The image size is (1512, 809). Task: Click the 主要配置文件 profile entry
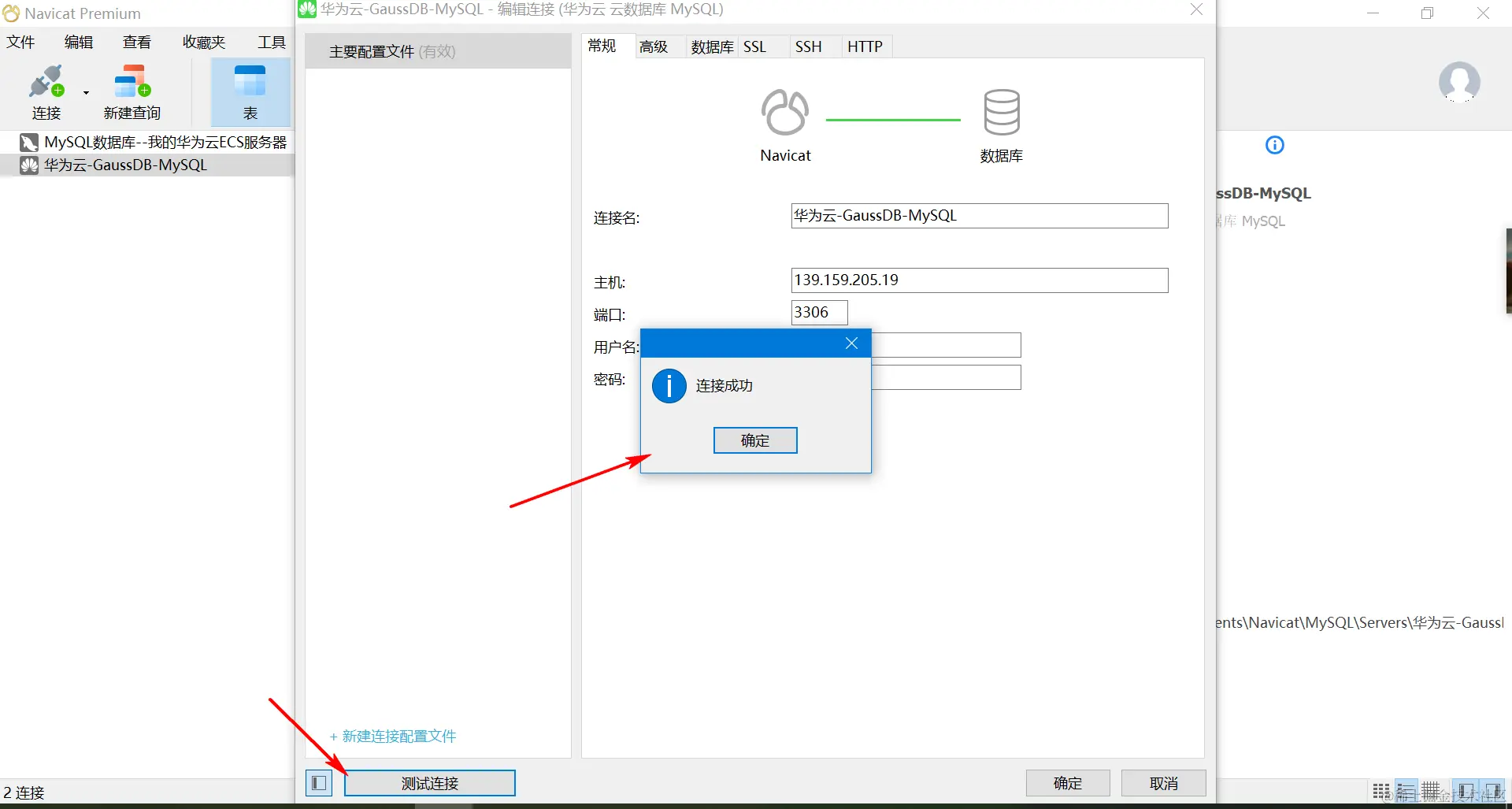[x=438, y=52]
